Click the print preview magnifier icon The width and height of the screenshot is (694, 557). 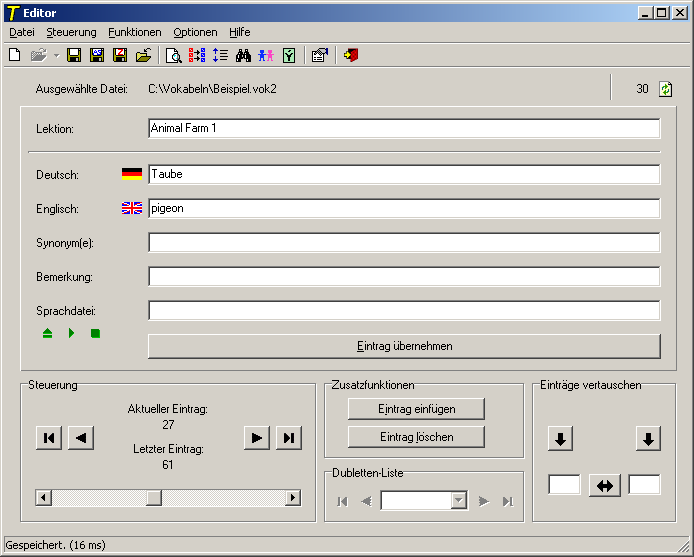(x=173, y=56)
